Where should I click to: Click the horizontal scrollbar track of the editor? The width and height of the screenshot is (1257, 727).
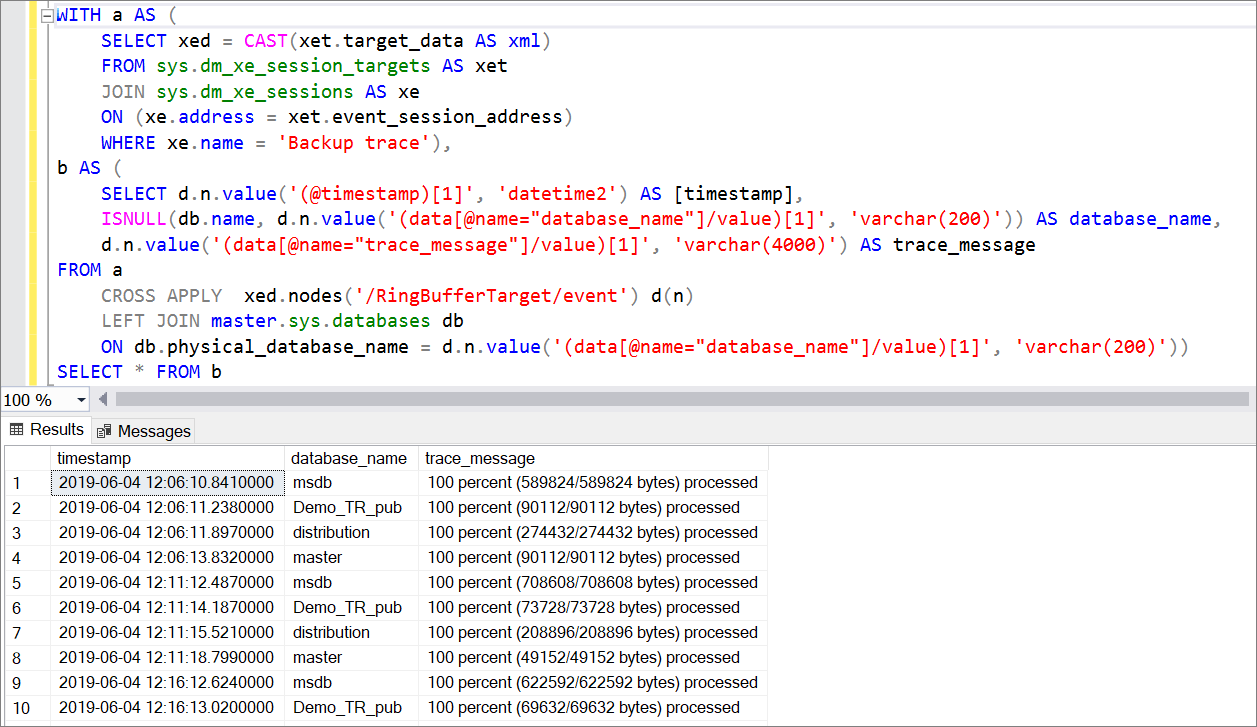(x=680, y=399)
